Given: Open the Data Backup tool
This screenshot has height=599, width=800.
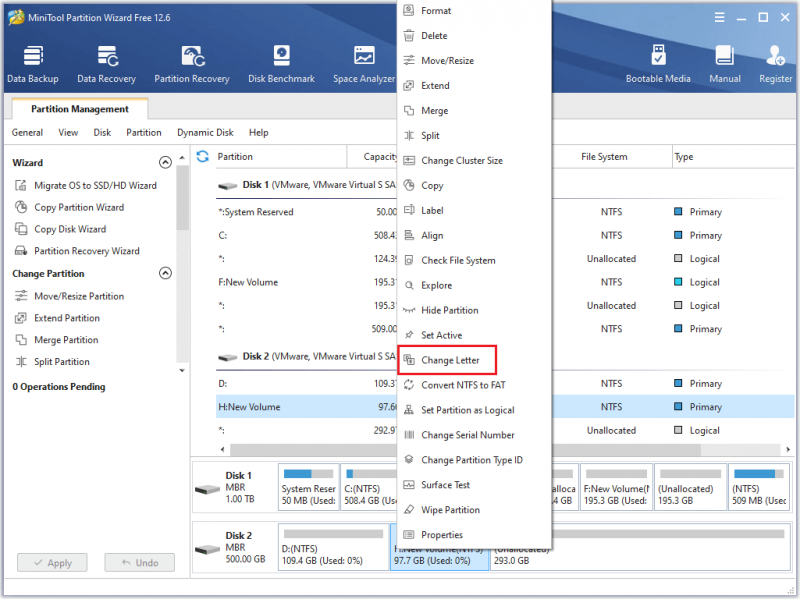Looking at the screenshot, I should tap(33, 65).
